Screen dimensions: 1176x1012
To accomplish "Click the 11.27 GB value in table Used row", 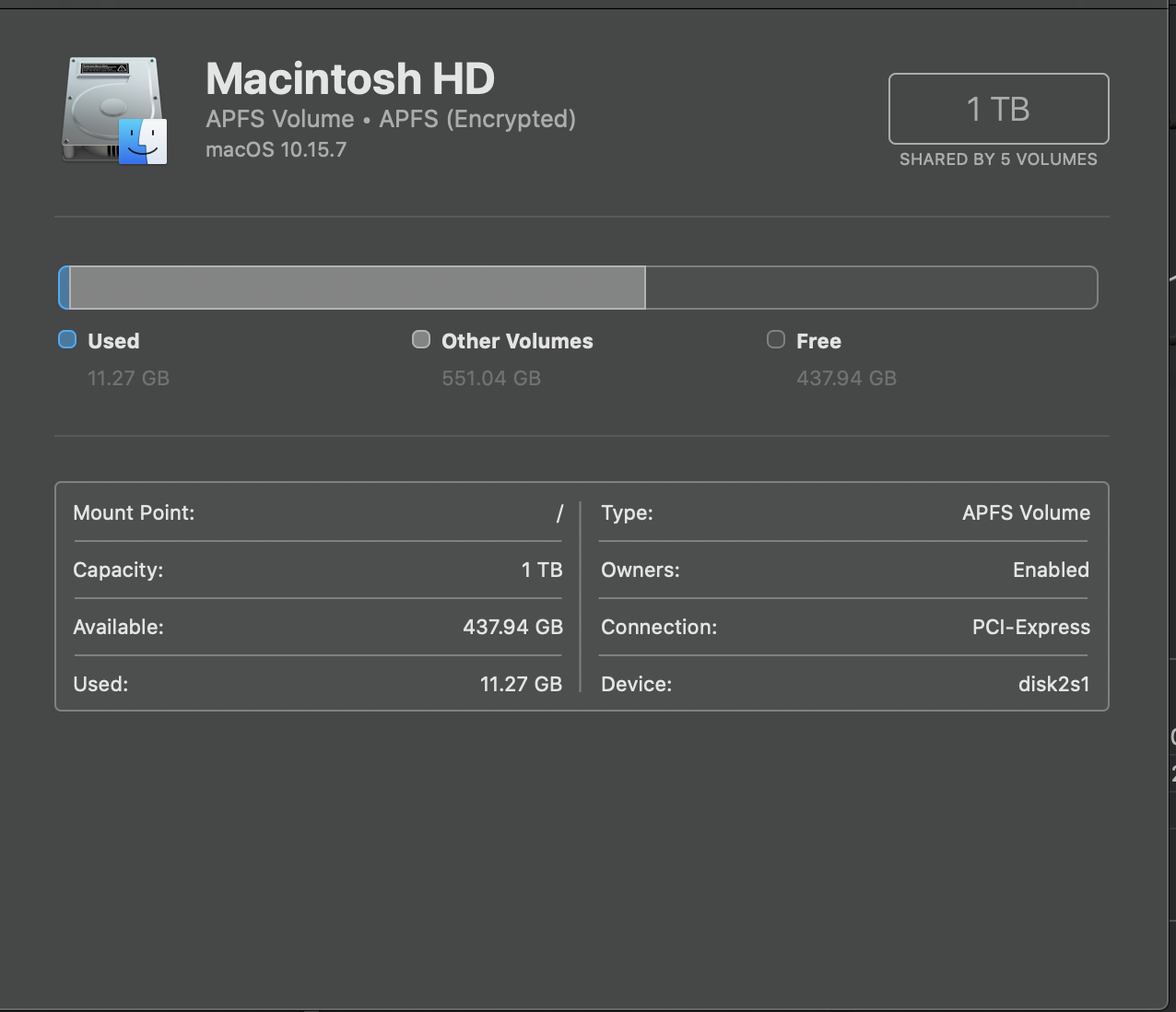I will pos(521,684).
